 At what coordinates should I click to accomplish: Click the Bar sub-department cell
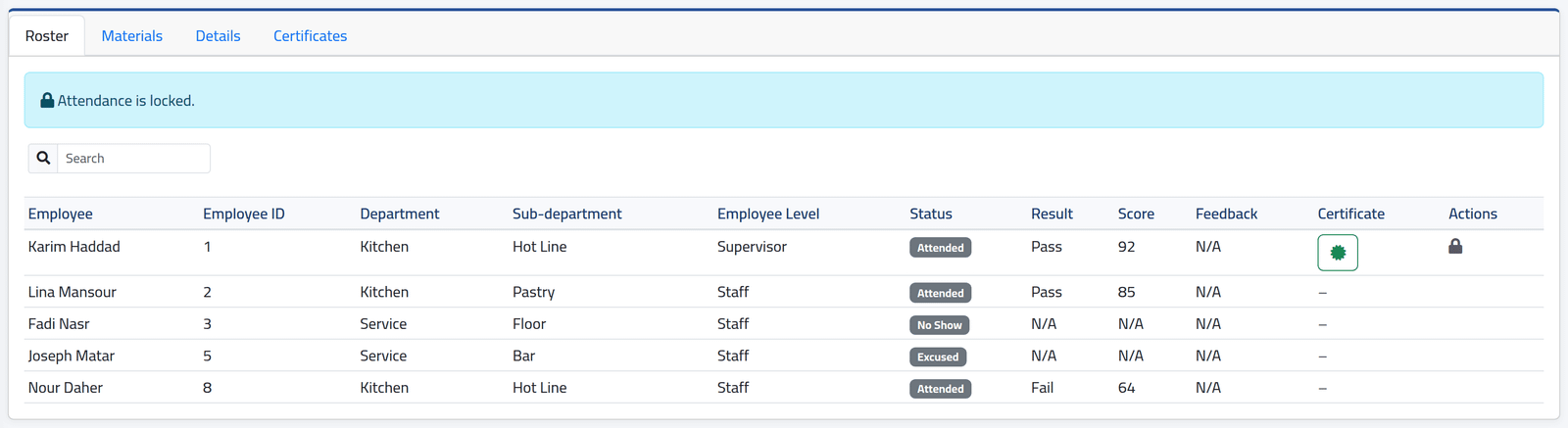[524, 356]
